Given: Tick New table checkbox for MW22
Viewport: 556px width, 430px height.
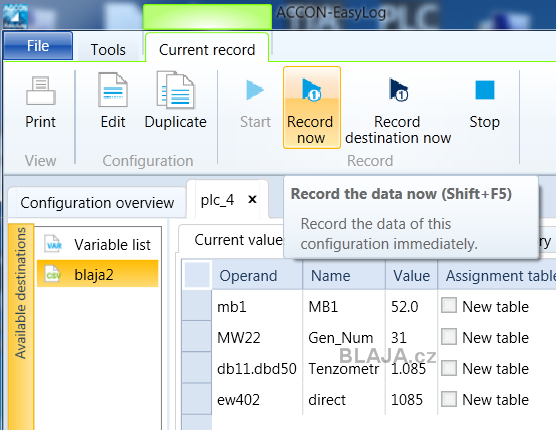Looking at the screenshot, I should pos(449,336).
